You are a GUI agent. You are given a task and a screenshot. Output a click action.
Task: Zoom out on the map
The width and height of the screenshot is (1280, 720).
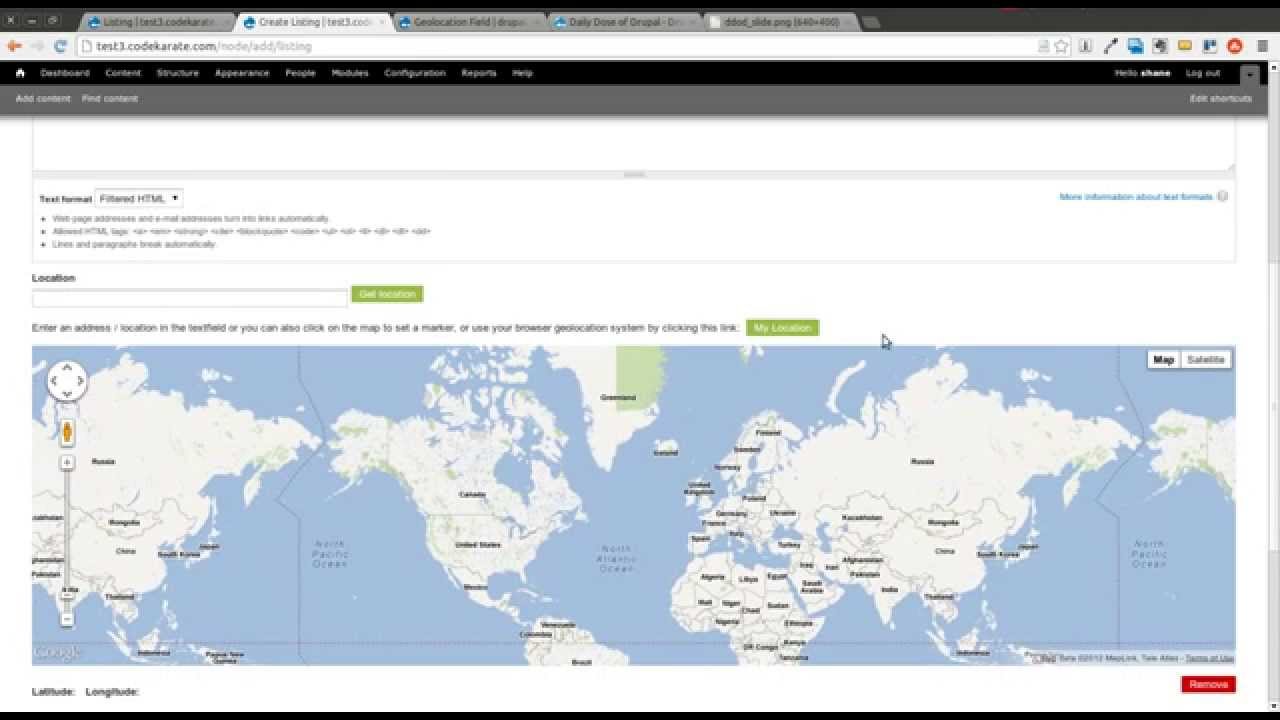(x=67, y=619)
